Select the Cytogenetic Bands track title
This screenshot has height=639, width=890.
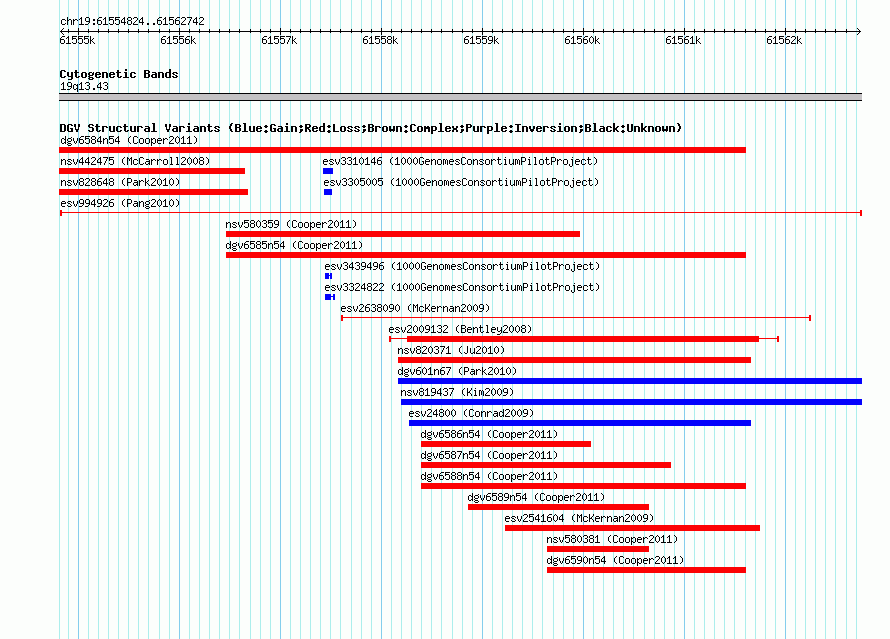pyautogui.click(x=119, y=74)
